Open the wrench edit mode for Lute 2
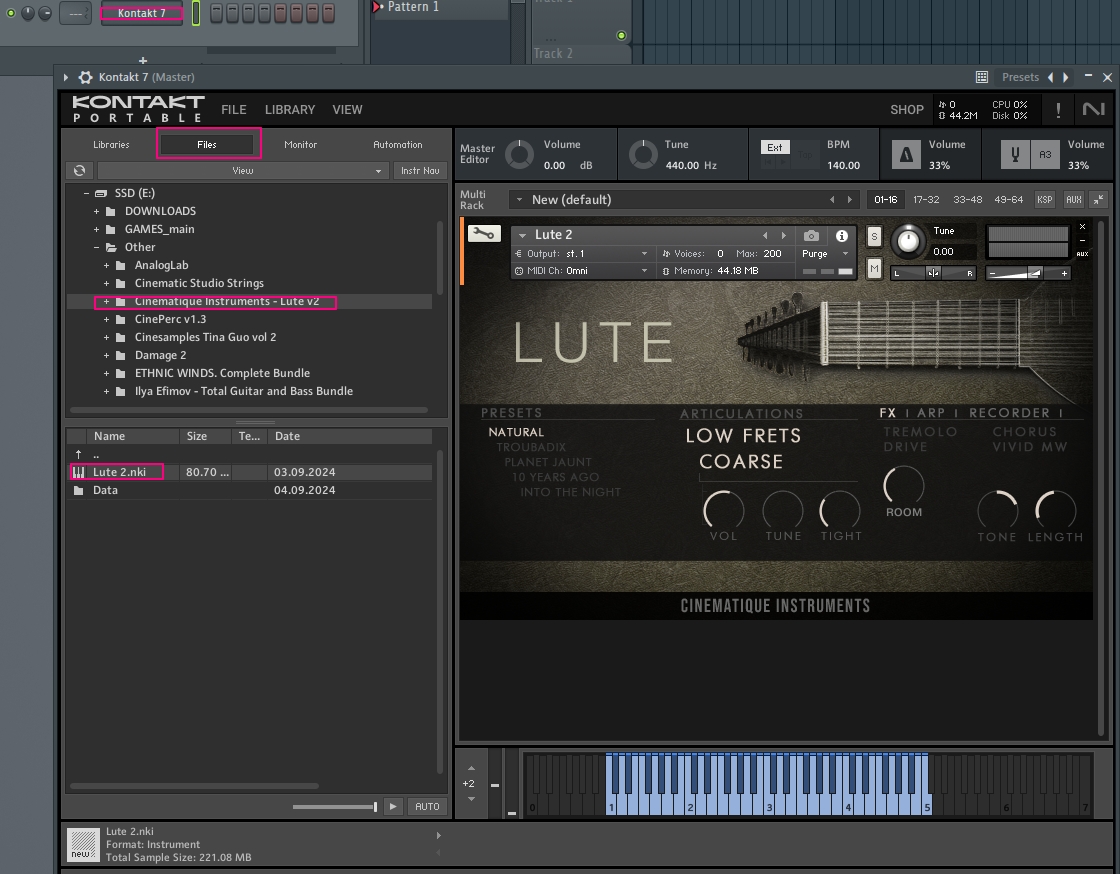1120x874 pixels. (x=484, y=234)
